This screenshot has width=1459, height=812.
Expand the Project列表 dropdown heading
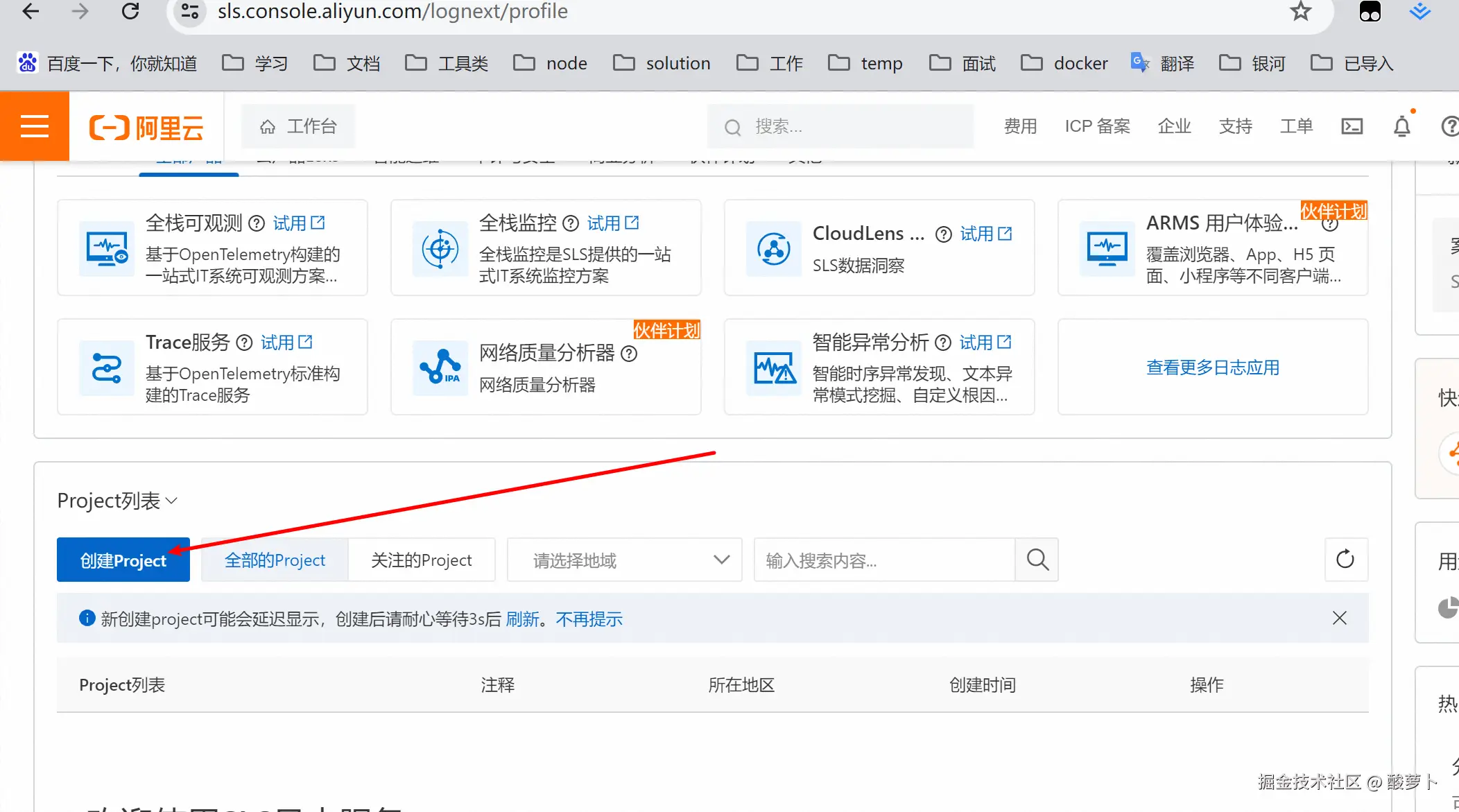(117, 501)
